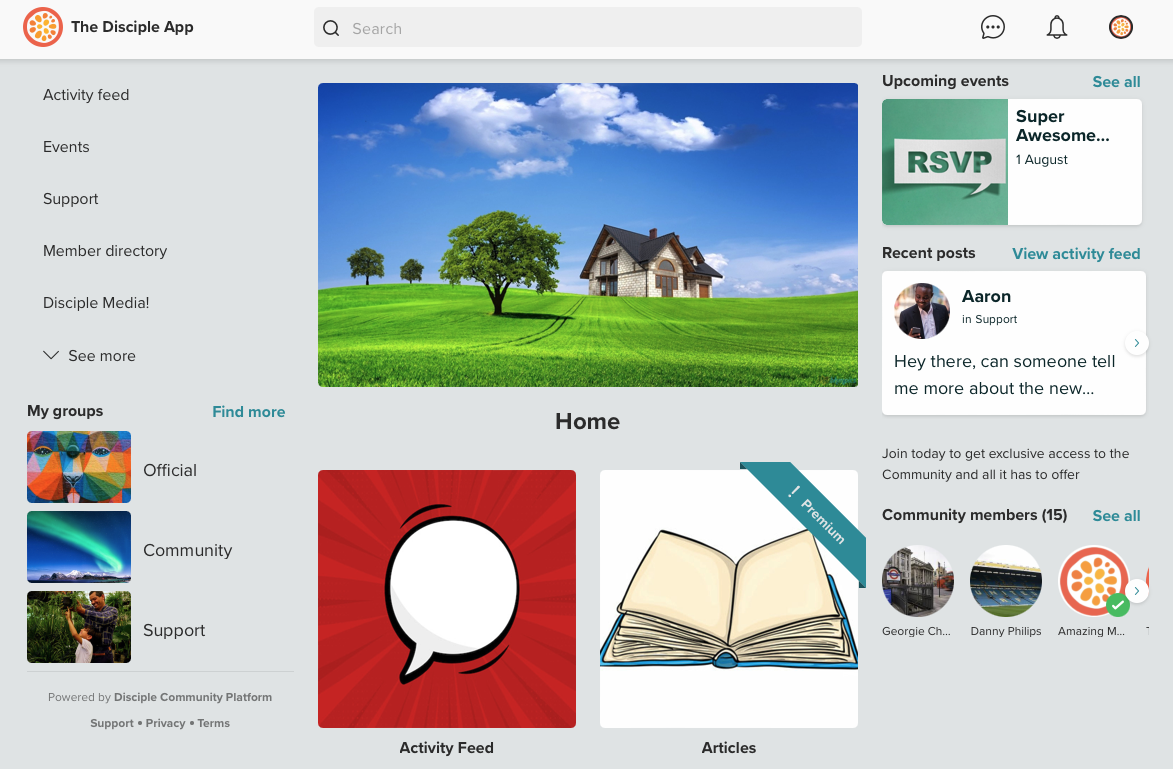Open Activity feed in the sidebar
1173x769 pixels.
click(86, 95)
